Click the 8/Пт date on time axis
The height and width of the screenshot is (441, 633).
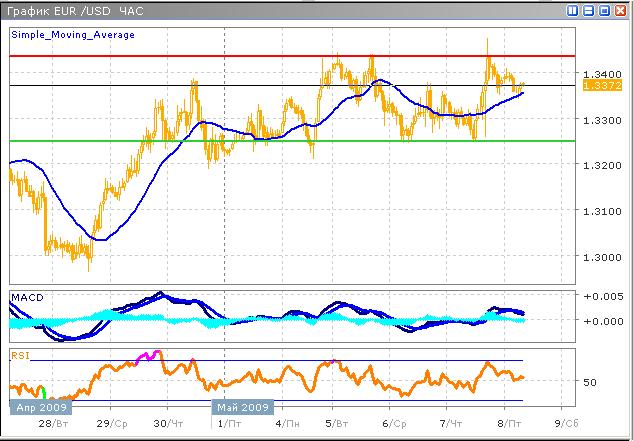(x=509, y=424)
